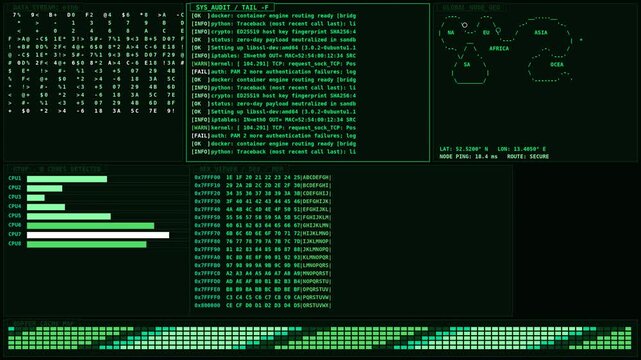Select hex address 0x7FFF50
641x360 pixels.
pos(207,217)
